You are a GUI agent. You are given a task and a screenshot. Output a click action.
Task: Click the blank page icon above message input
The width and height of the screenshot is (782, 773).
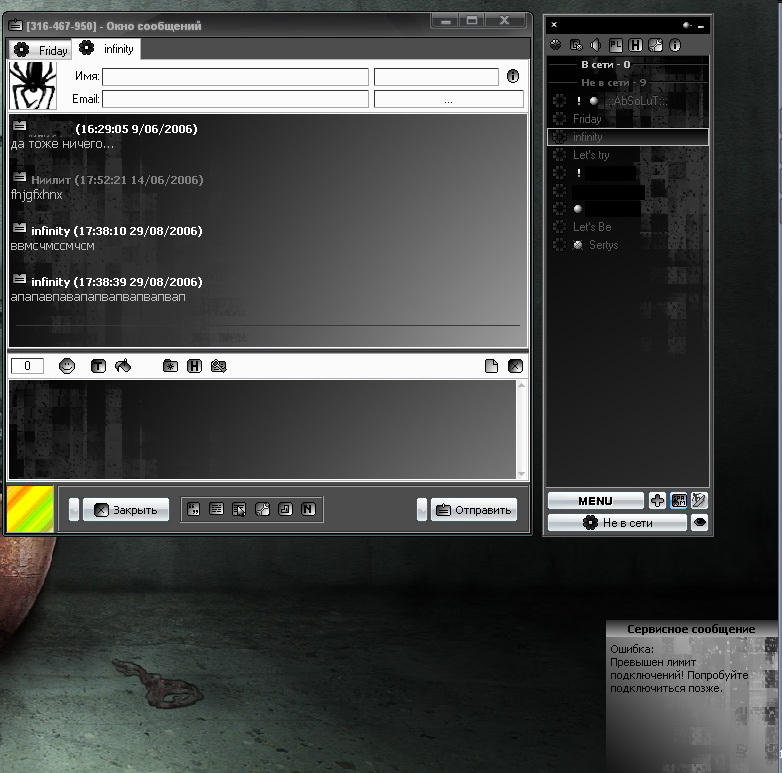[491, 366]
